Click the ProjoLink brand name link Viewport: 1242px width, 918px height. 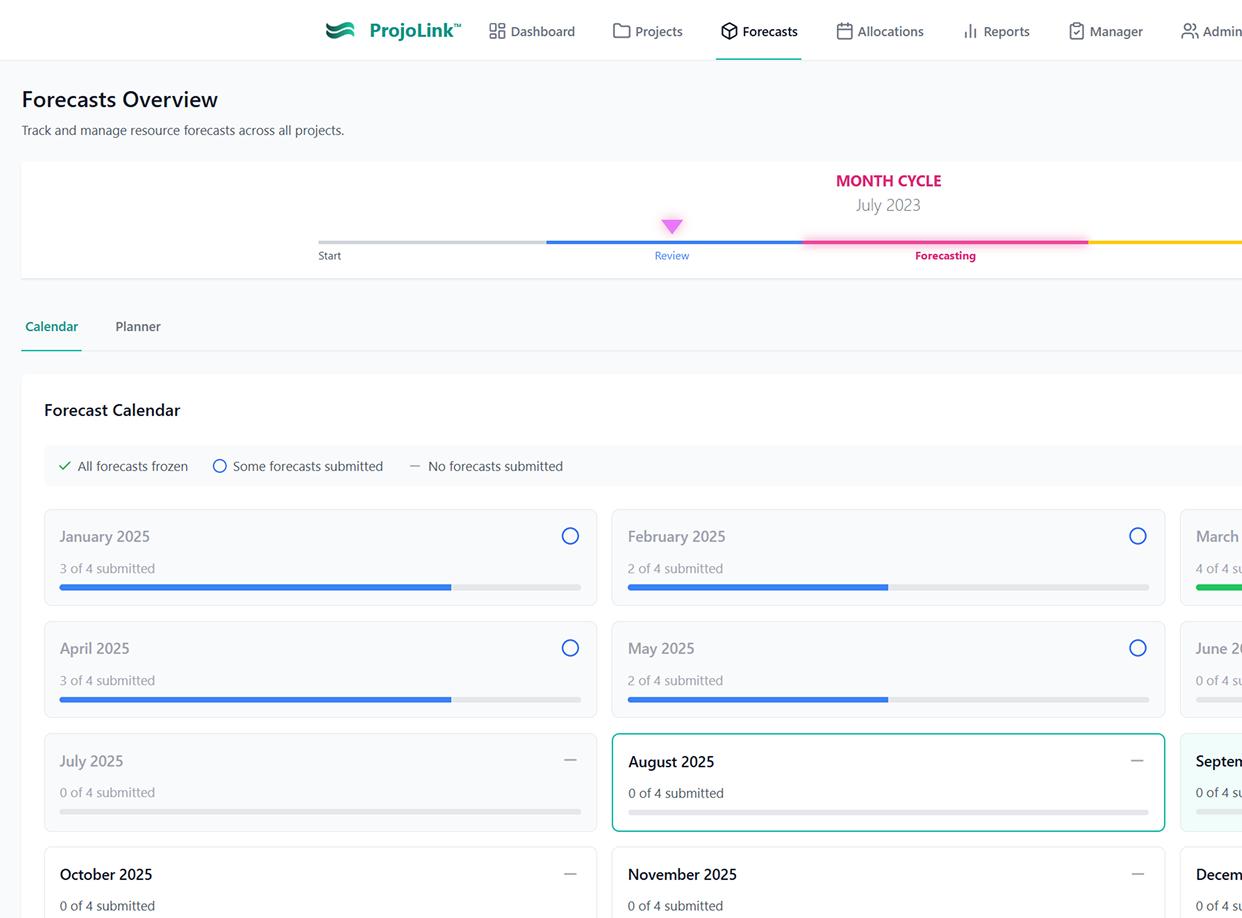pyautogui.click(x=415, y=31)
